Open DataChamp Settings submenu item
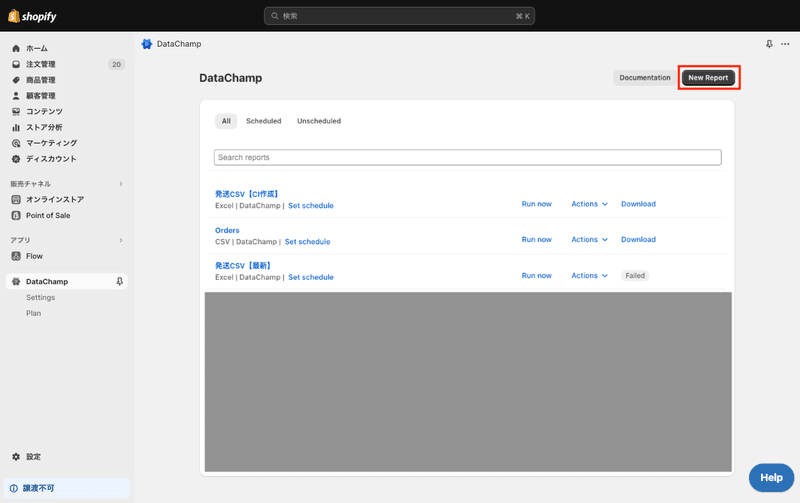The height and width of the screenshot is (503, 800). (x=41, y=297)
